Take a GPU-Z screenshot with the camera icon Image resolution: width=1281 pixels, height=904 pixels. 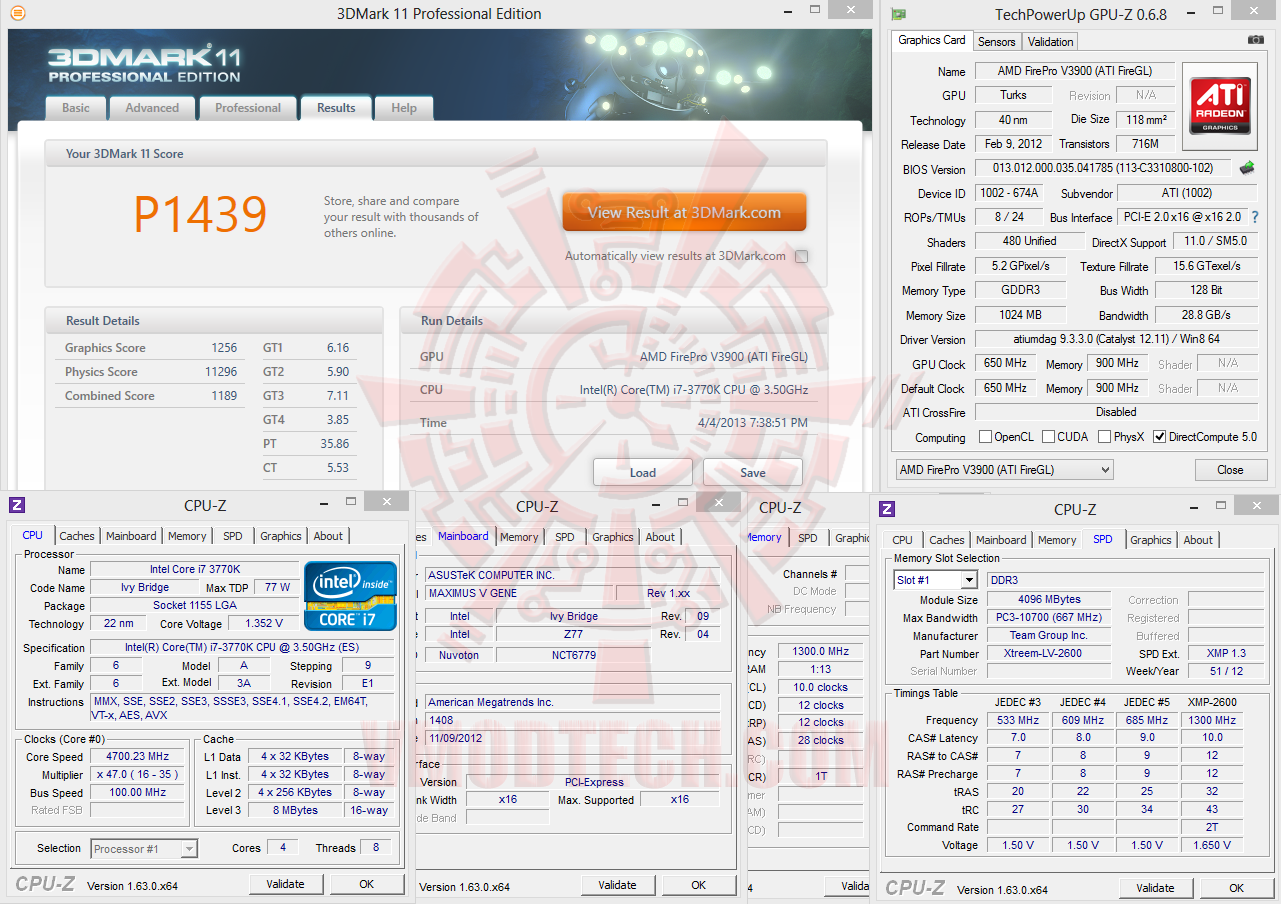pyautogui.click(x=1256, y=40)
